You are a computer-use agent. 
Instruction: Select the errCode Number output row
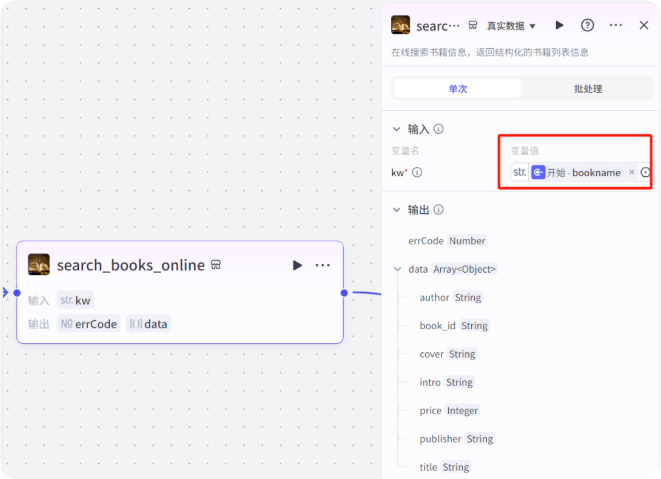point(447,241)
